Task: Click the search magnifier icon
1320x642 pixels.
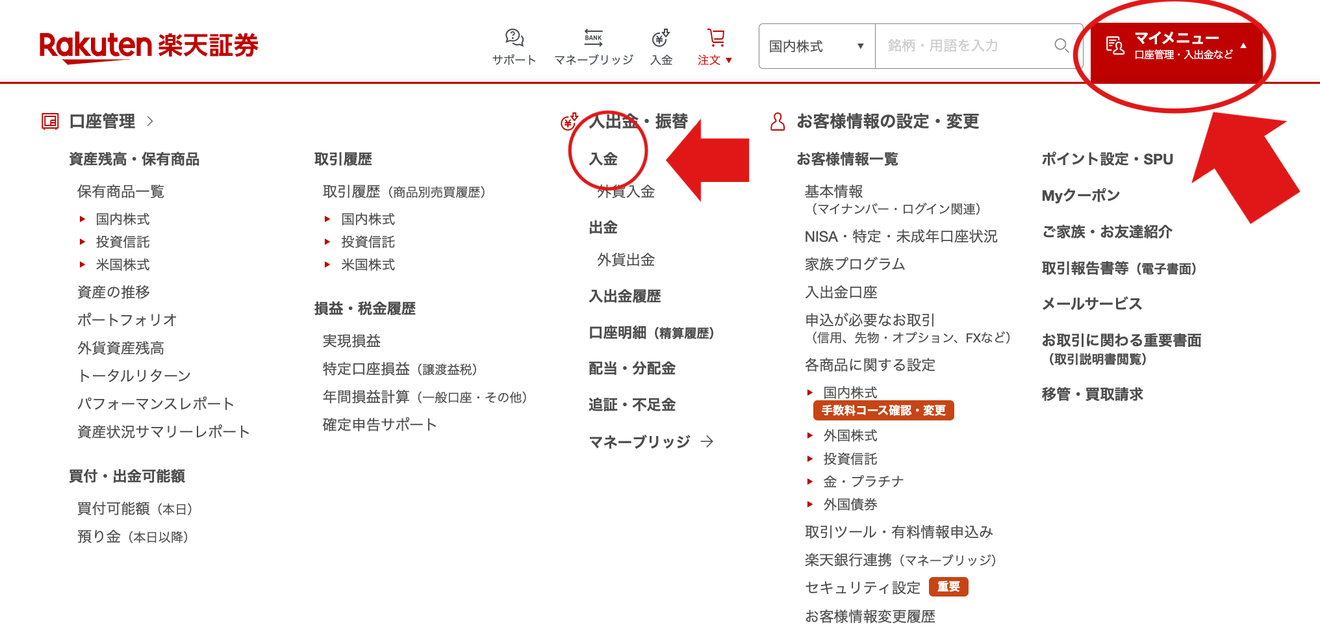Action: [x=1061, y=46]
